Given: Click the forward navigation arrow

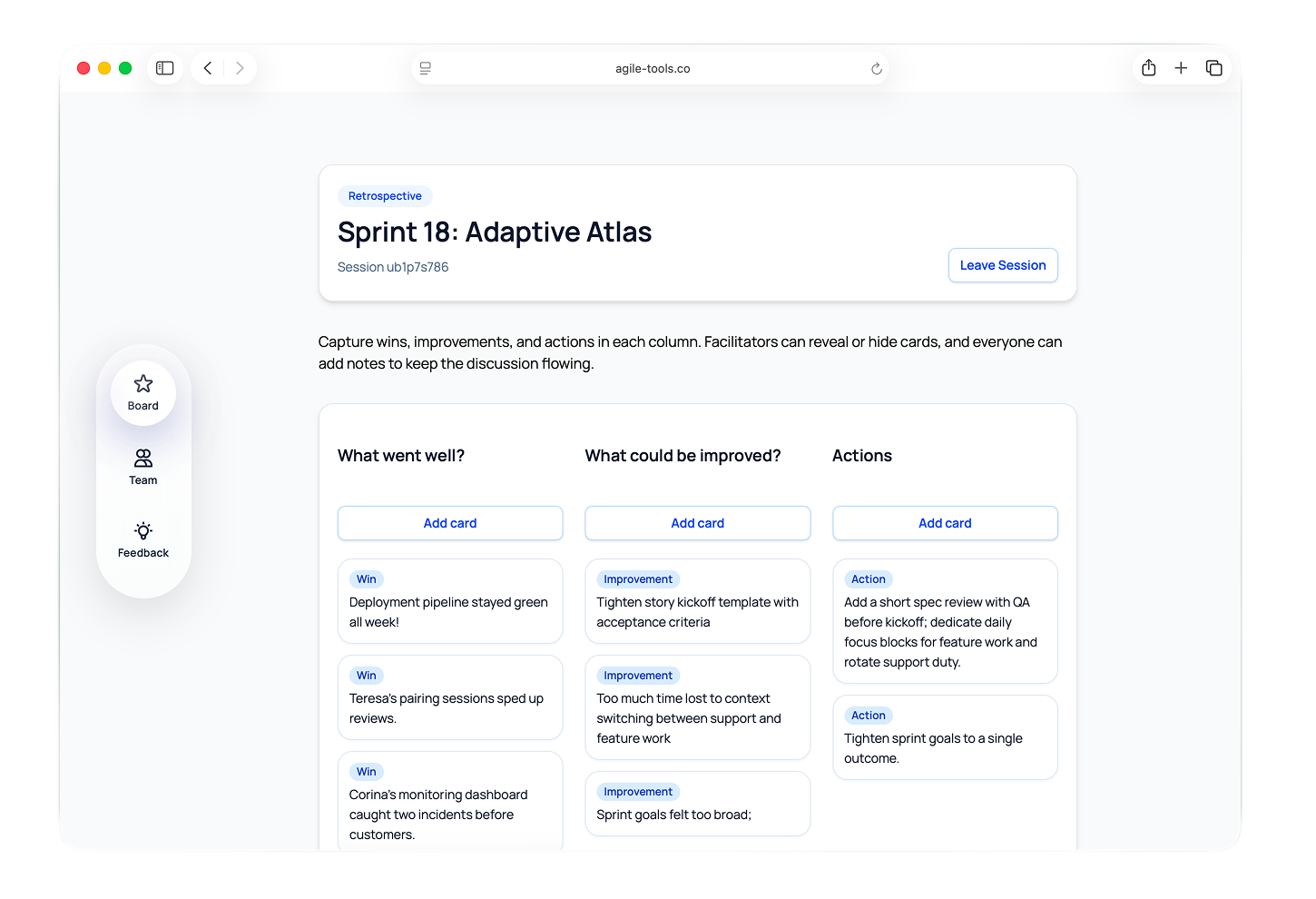Looking at the screenshot, I should coord(240,67).
